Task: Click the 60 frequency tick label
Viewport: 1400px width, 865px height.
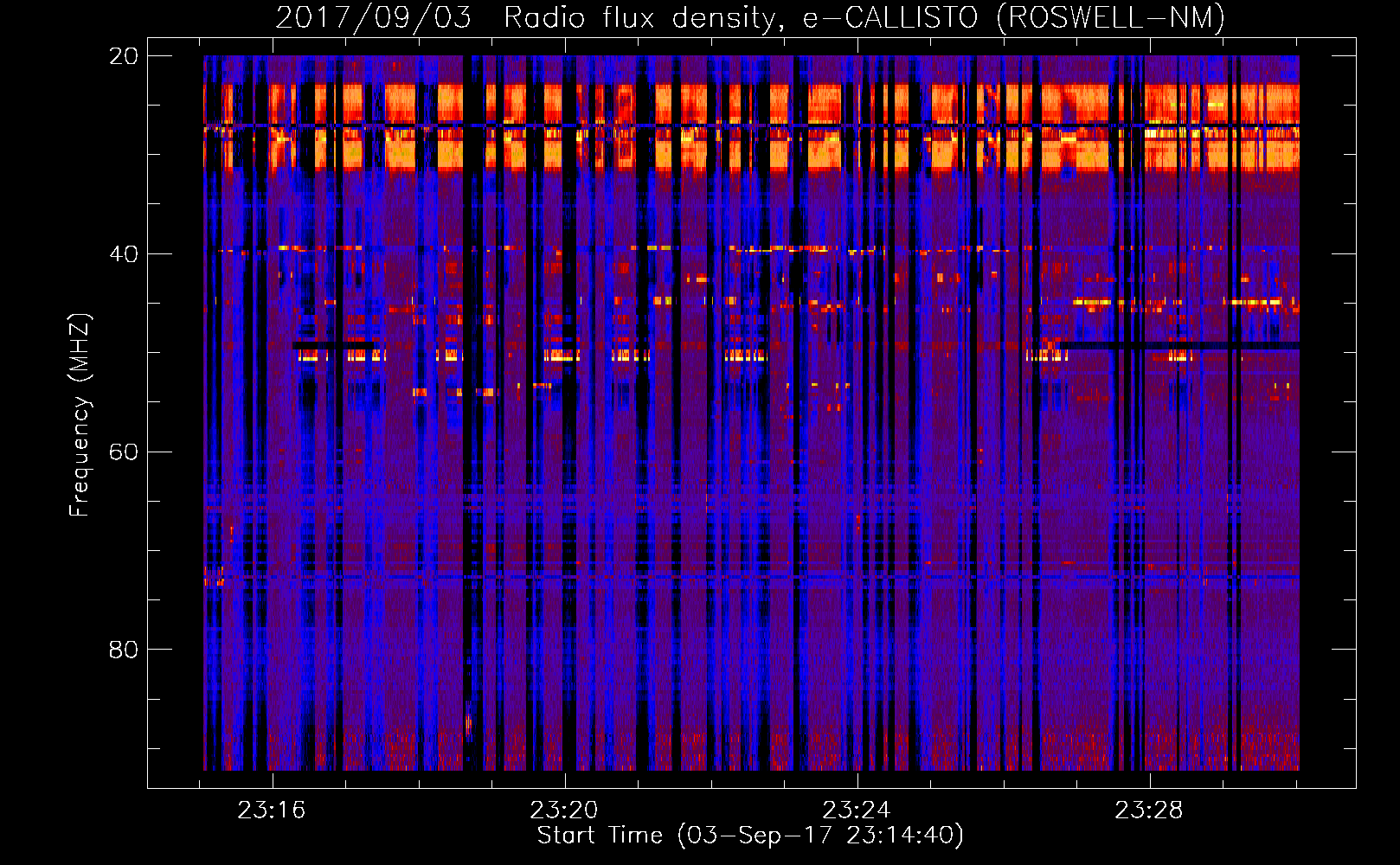Action: point(124,452)
